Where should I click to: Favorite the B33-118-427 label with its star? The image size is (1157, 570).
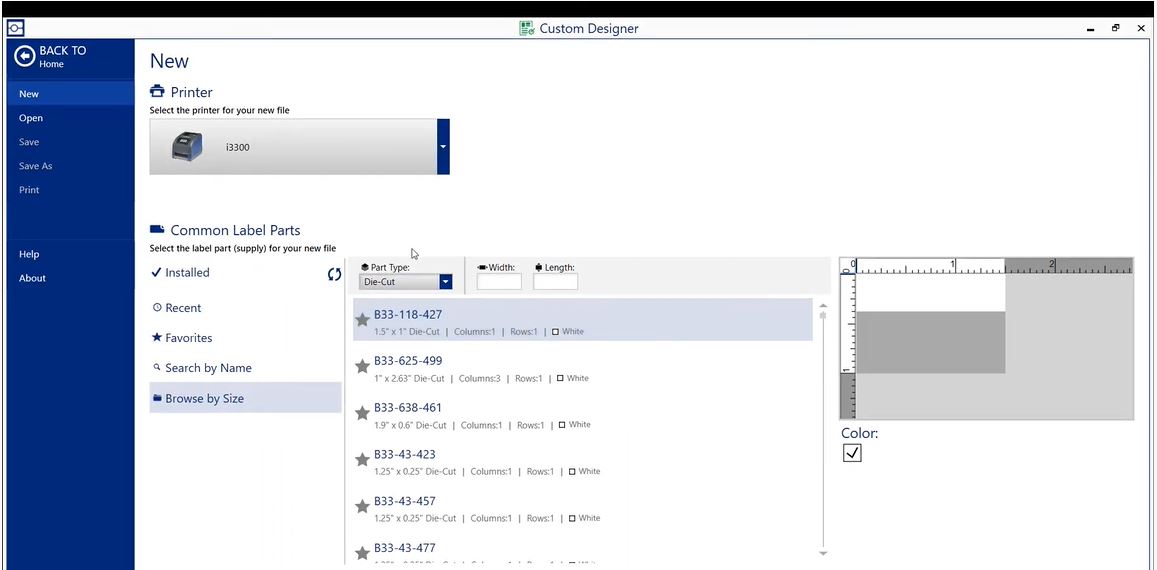coord(362,320)
